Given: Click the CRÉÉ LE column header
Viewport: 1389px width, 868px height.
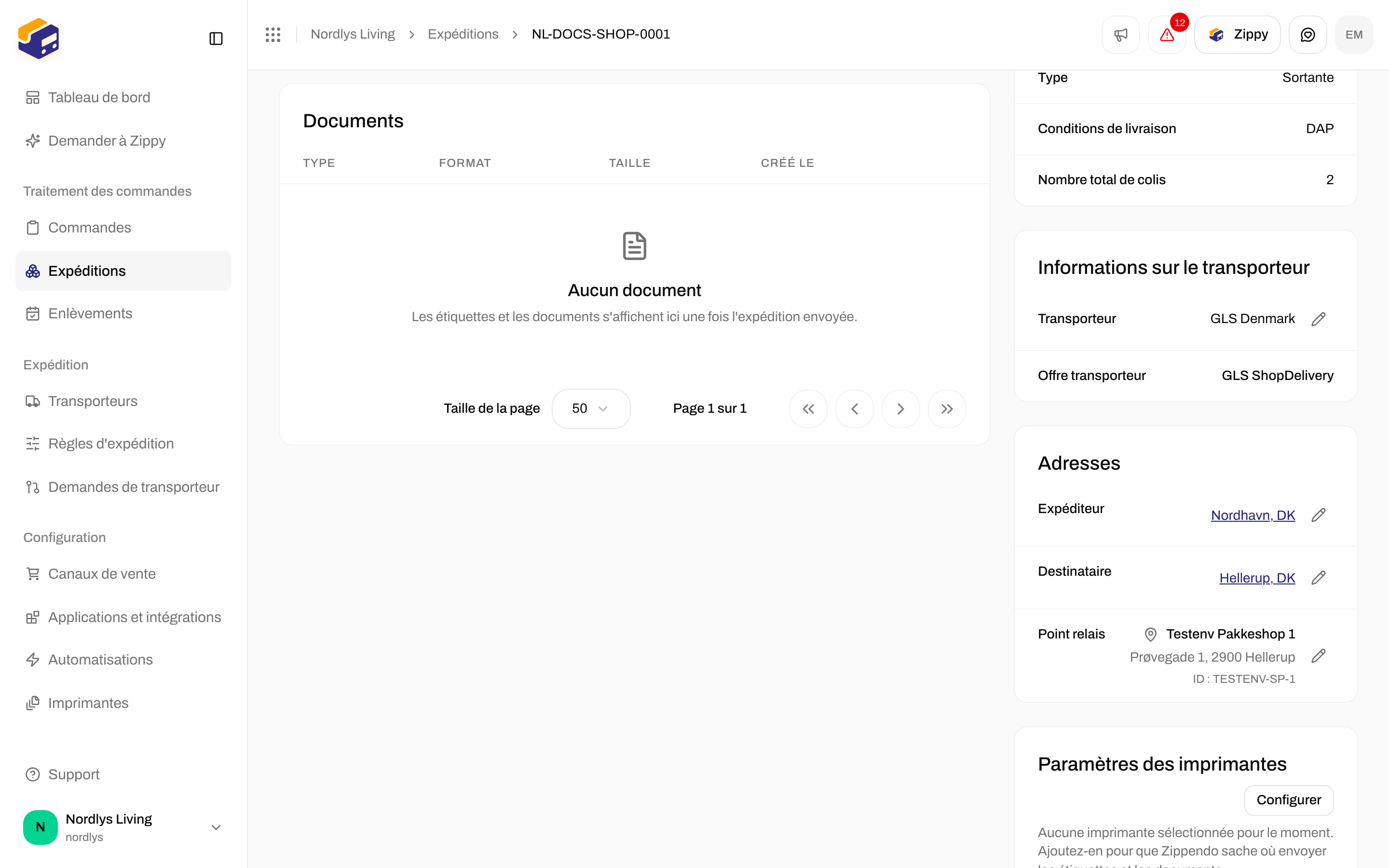Looking at the screenshot, I should (788, 163).
